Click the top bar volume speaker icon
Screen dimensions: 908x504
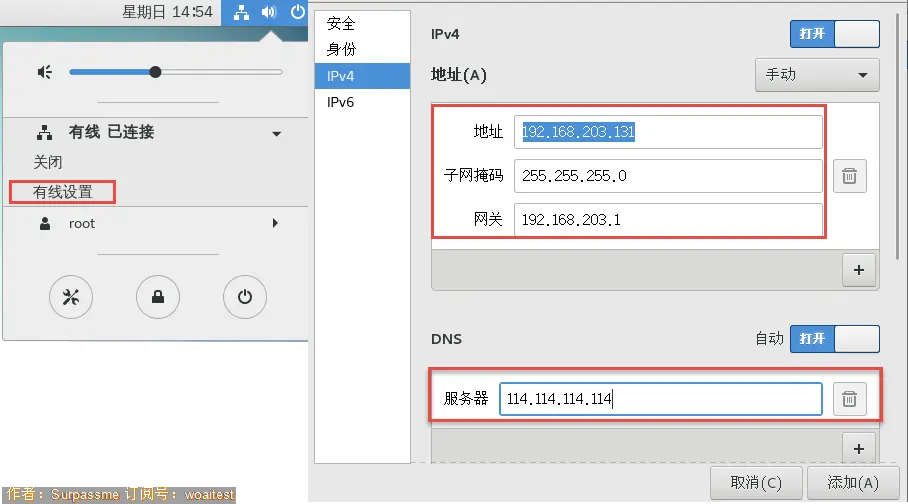click(x=269, y=12)
